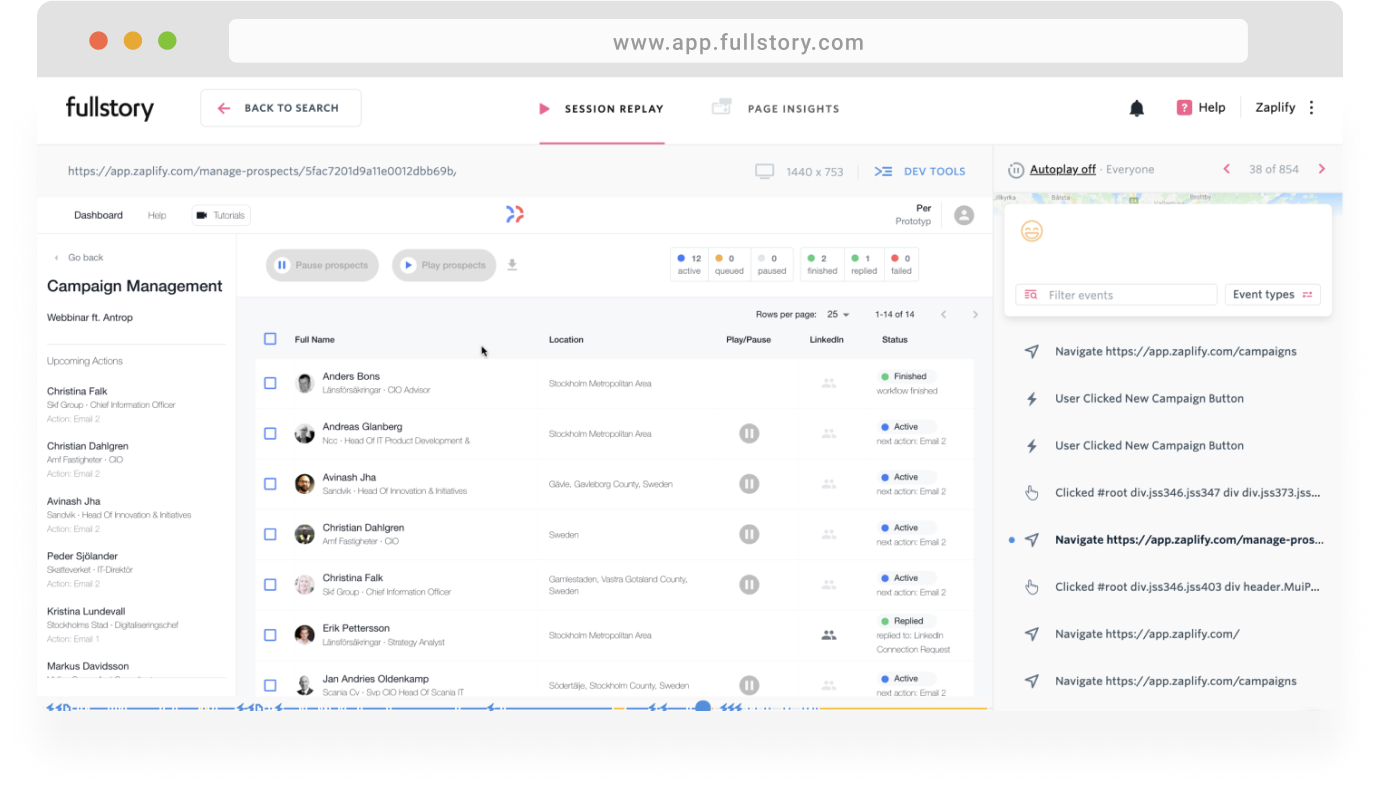Click the Tutorials camera button
1379x792 pixels.
coord(221,215)
